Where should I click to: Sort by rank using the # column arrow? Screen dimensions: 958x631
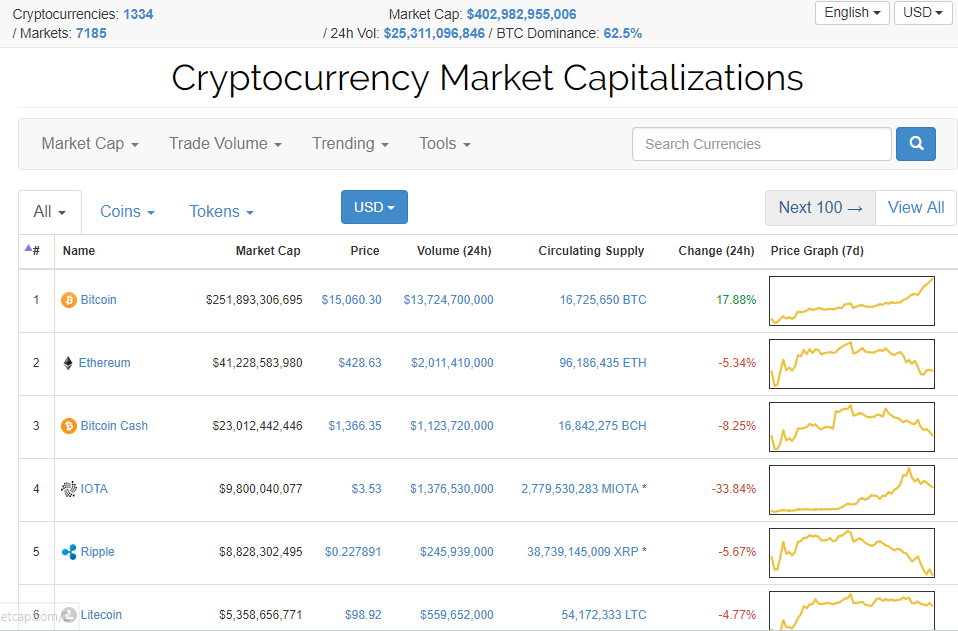[x=28, y=249]
